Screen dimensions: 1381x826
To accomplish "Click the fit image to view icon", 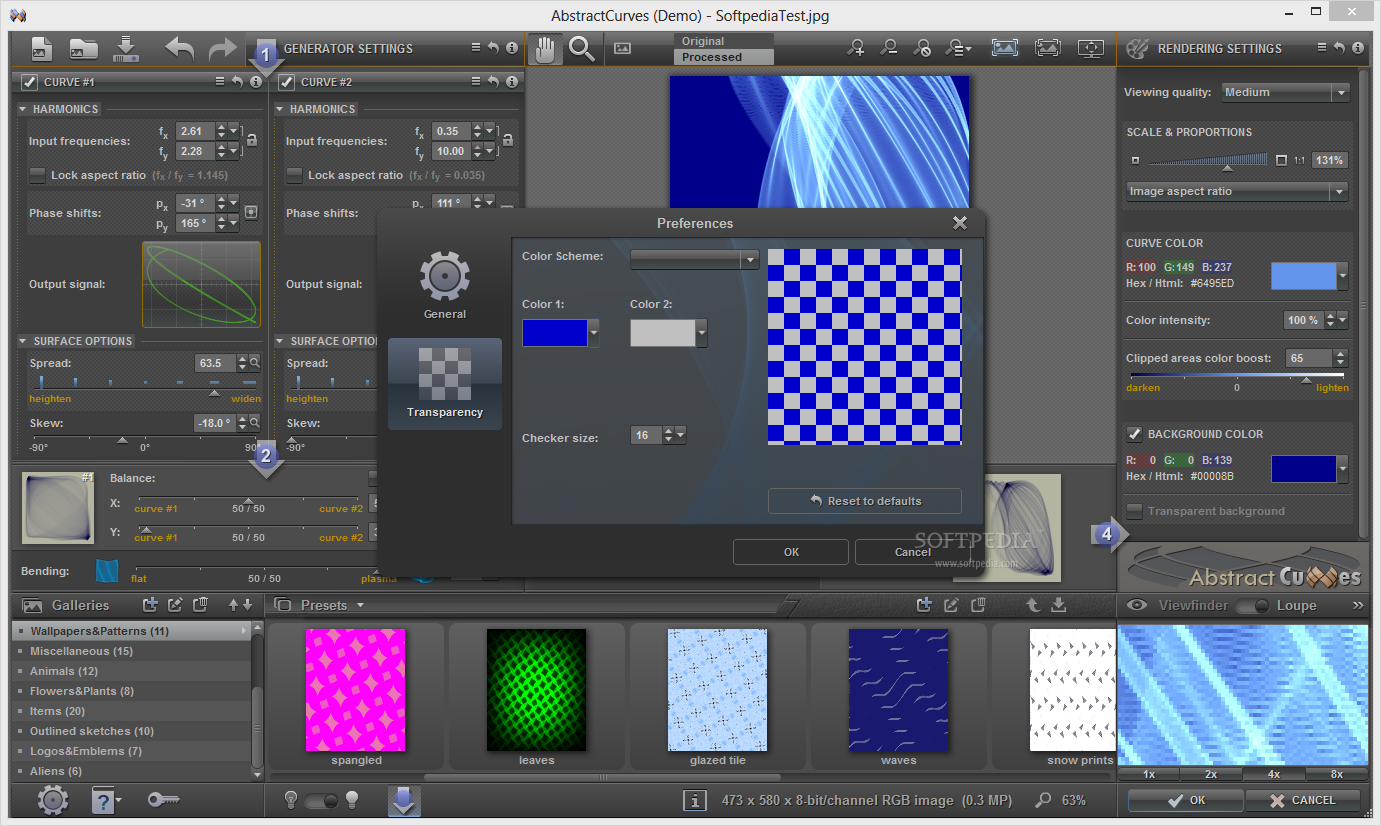I will [1005, 47].
